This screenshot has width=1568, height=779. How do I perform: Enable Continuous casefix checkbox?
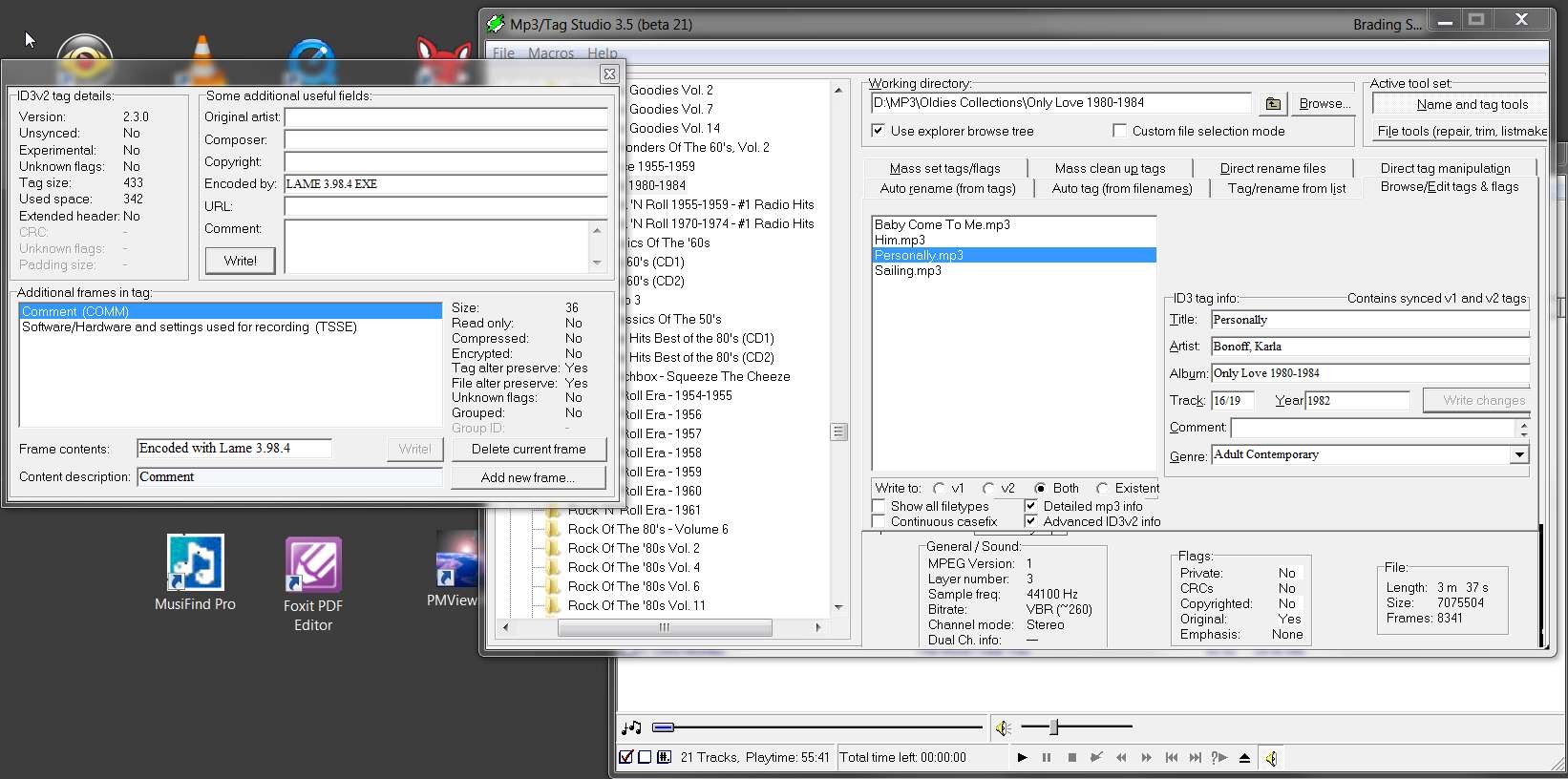879,521
